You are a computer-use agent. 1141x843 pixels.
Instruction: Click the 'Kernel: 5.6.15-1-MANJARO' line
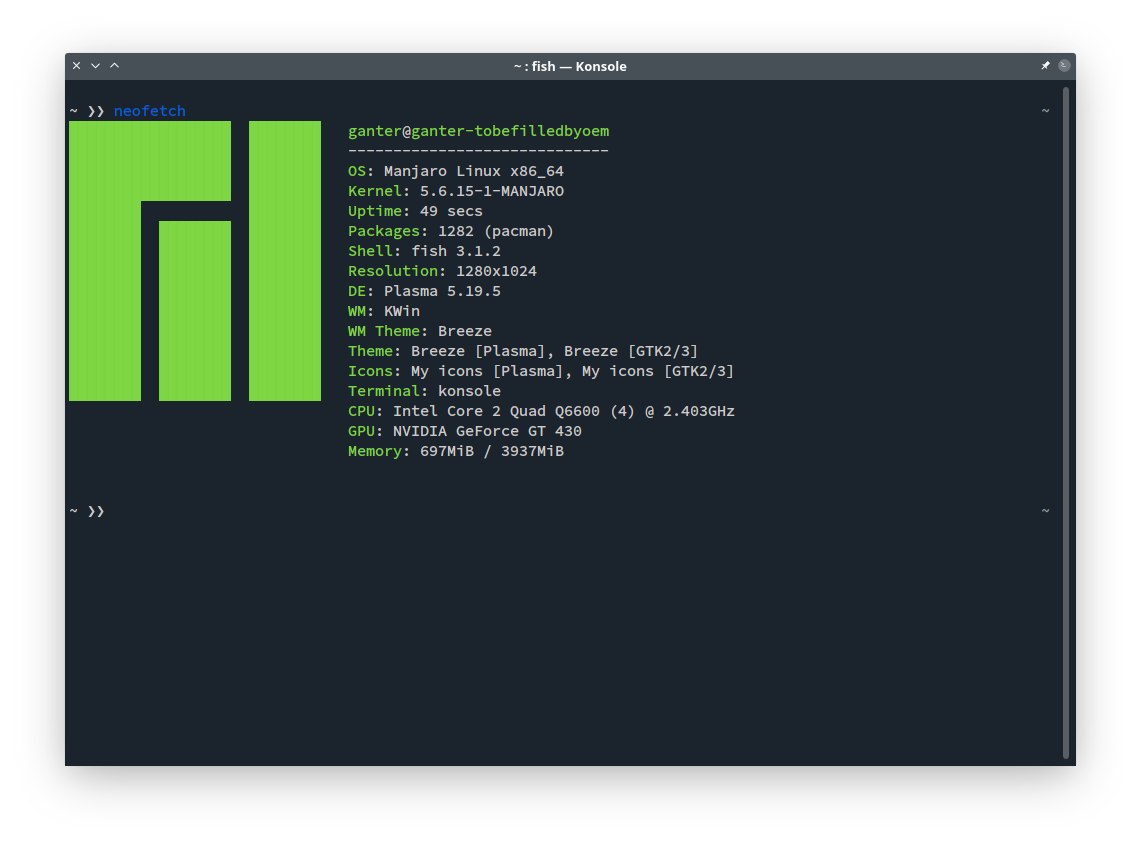(x=456, y=191)
